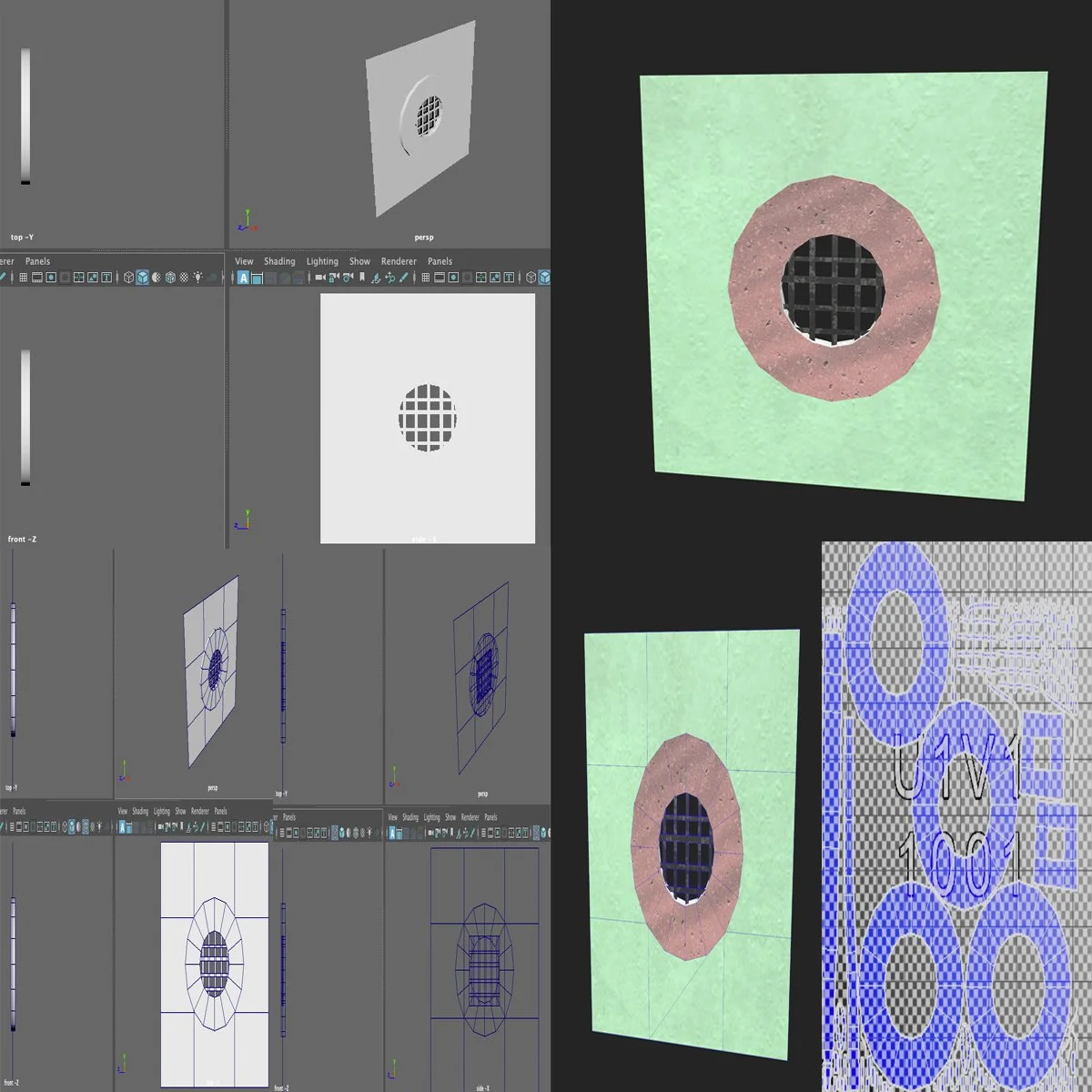Toggle Resolution Gate in side viewport toolbar
1092x1092 pixels.
[453, 278]
